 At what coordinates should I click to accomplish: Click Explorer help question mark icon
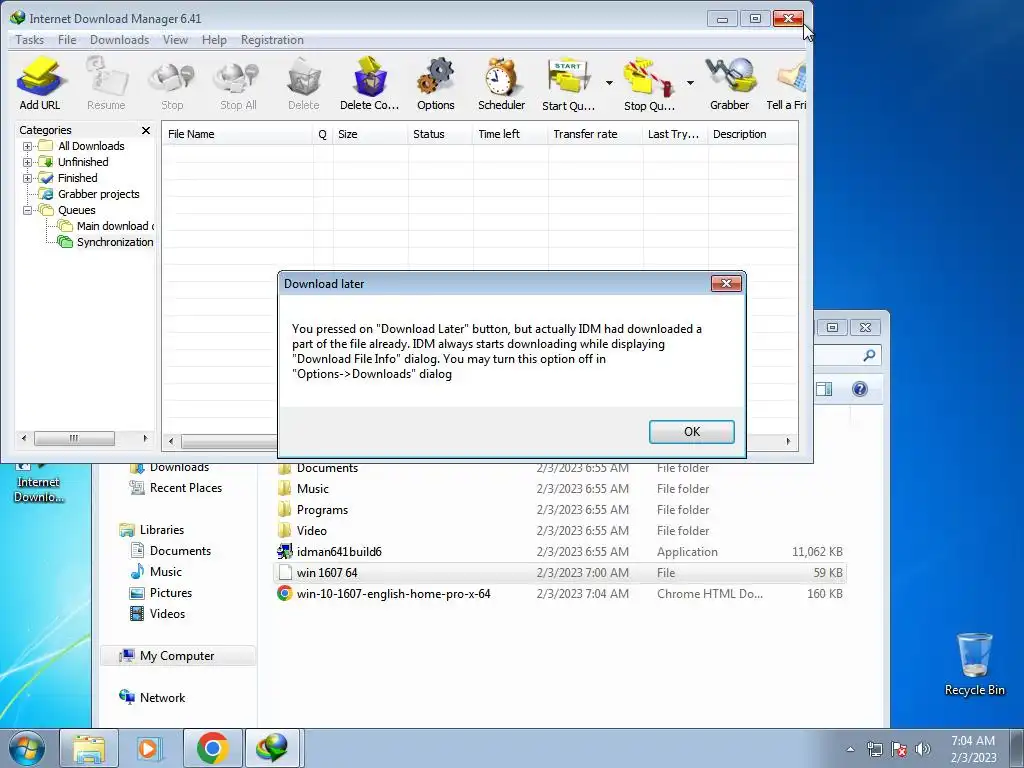click(x=859, y=389)
